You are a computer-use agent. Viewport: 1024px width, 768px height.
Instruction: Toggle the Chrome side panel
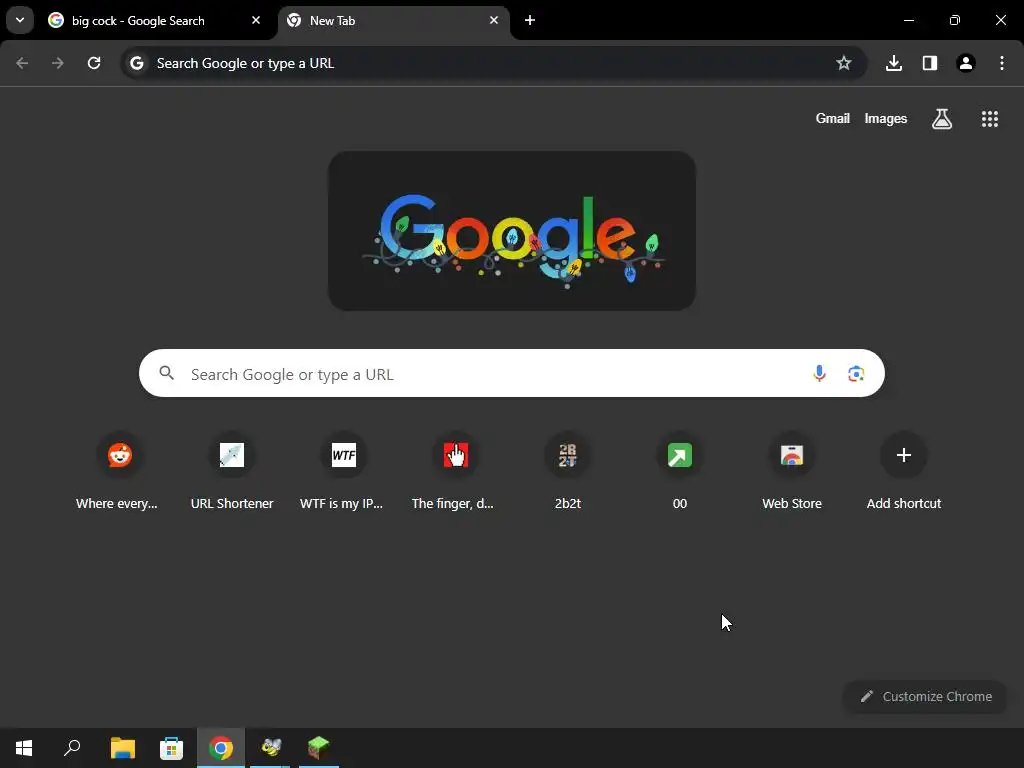tap(930, 63)
